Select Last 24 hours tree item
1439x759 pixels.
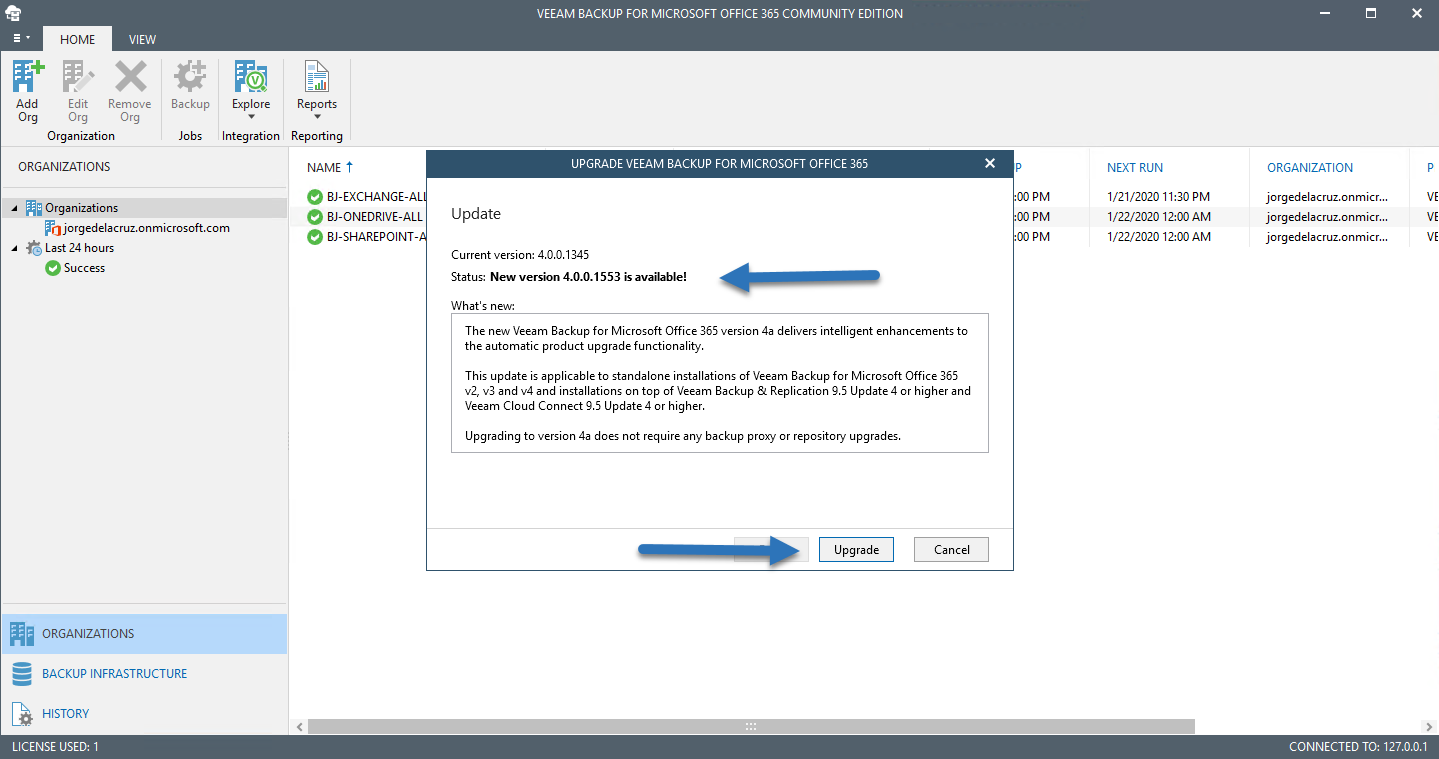click(x=79, y=248)
